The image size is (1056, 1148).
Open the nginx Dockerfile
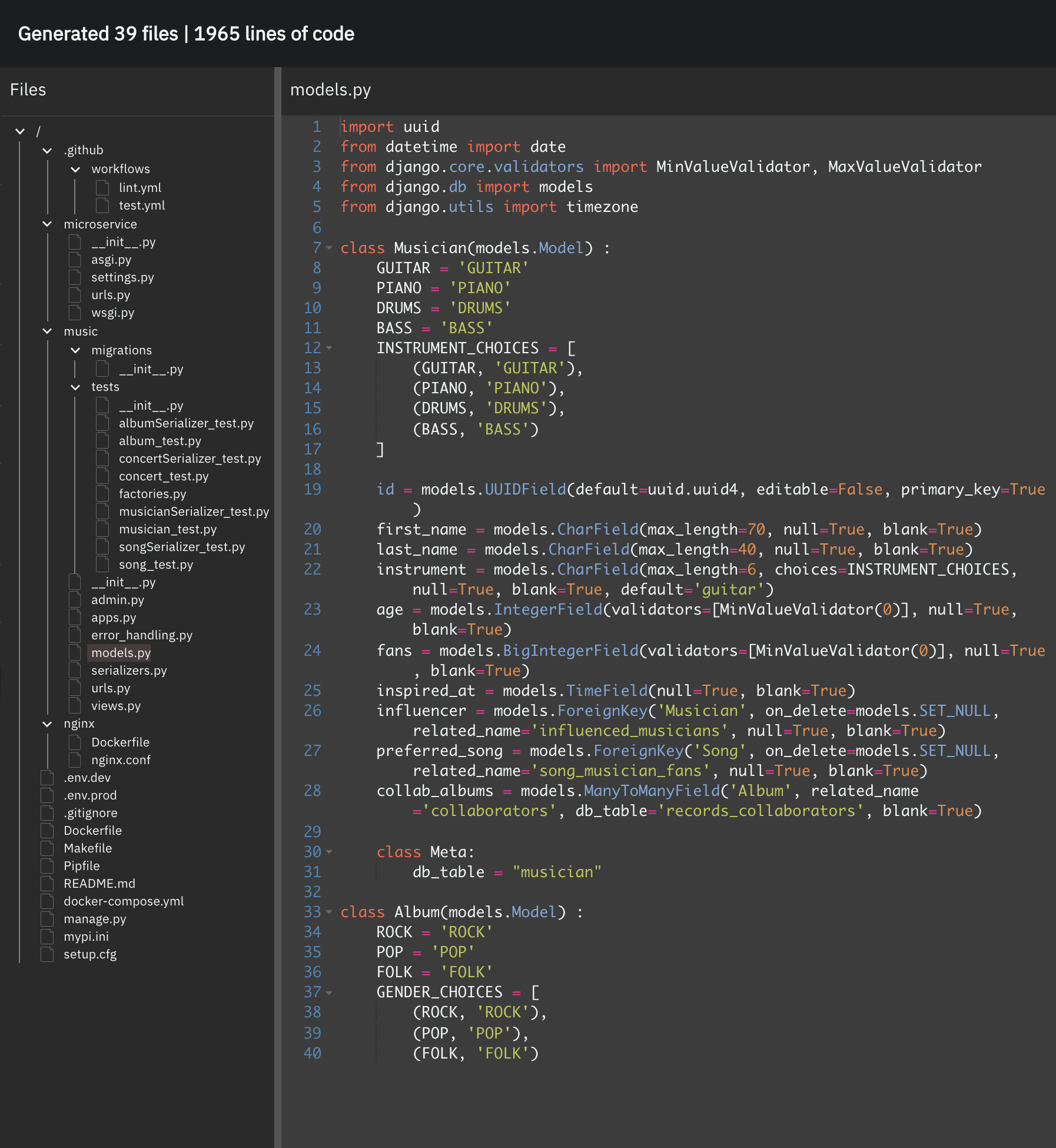click(120, 742)
